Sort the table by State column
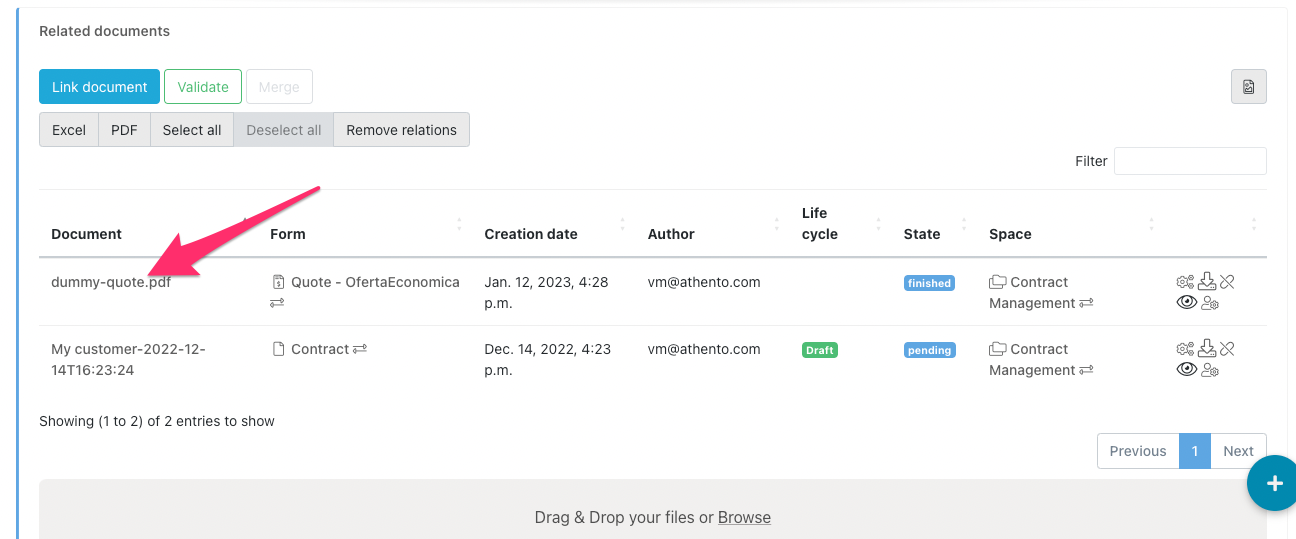The image size is (1296, 539). click(921, 234)
